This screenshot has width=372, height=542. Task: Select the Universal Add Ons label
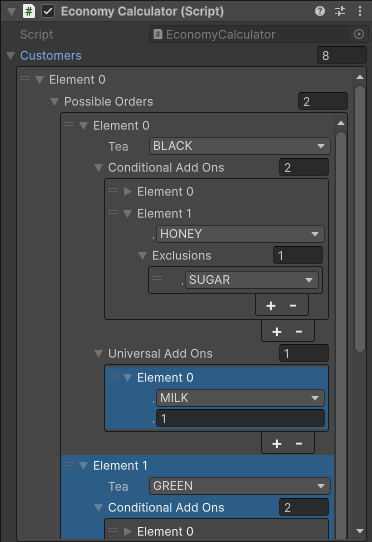(x=160, y=354)
